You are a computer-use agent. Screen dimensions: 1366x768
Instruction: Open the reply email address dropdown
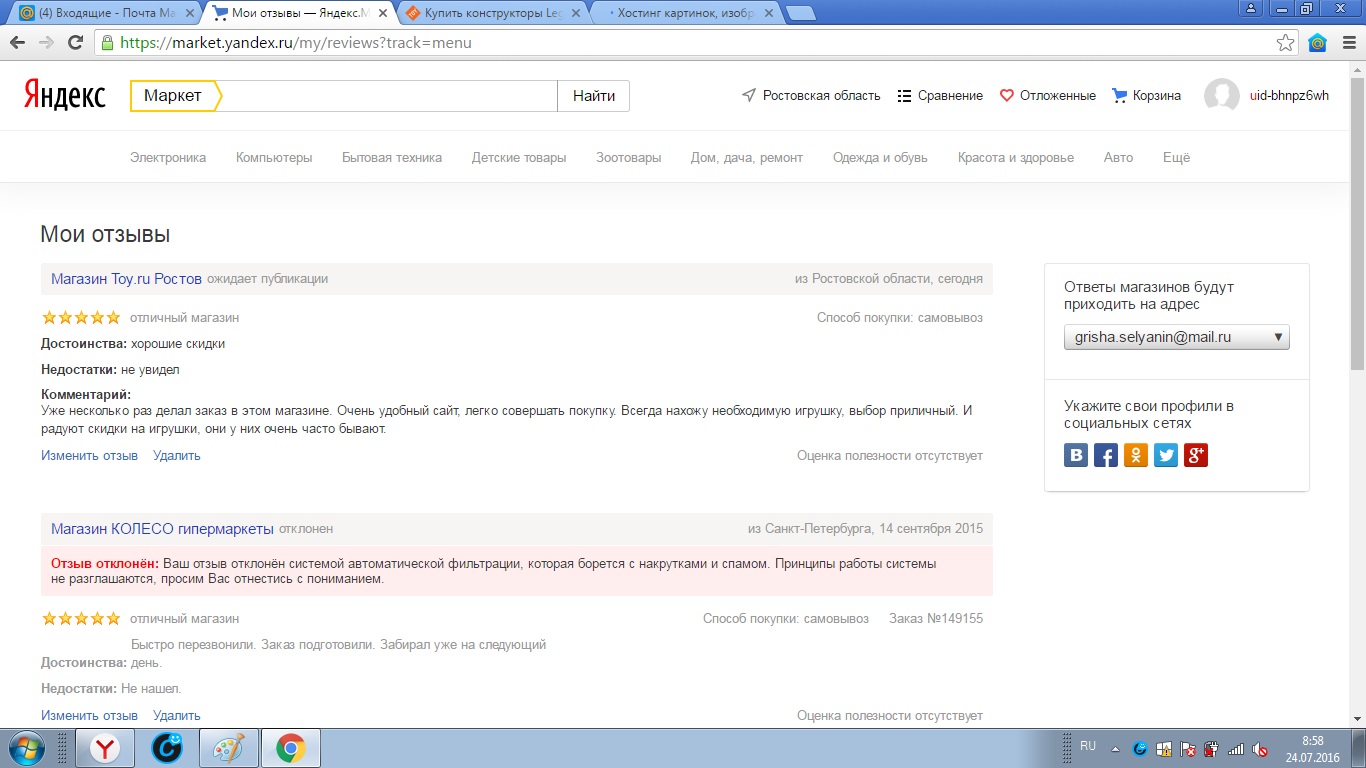1177,337
